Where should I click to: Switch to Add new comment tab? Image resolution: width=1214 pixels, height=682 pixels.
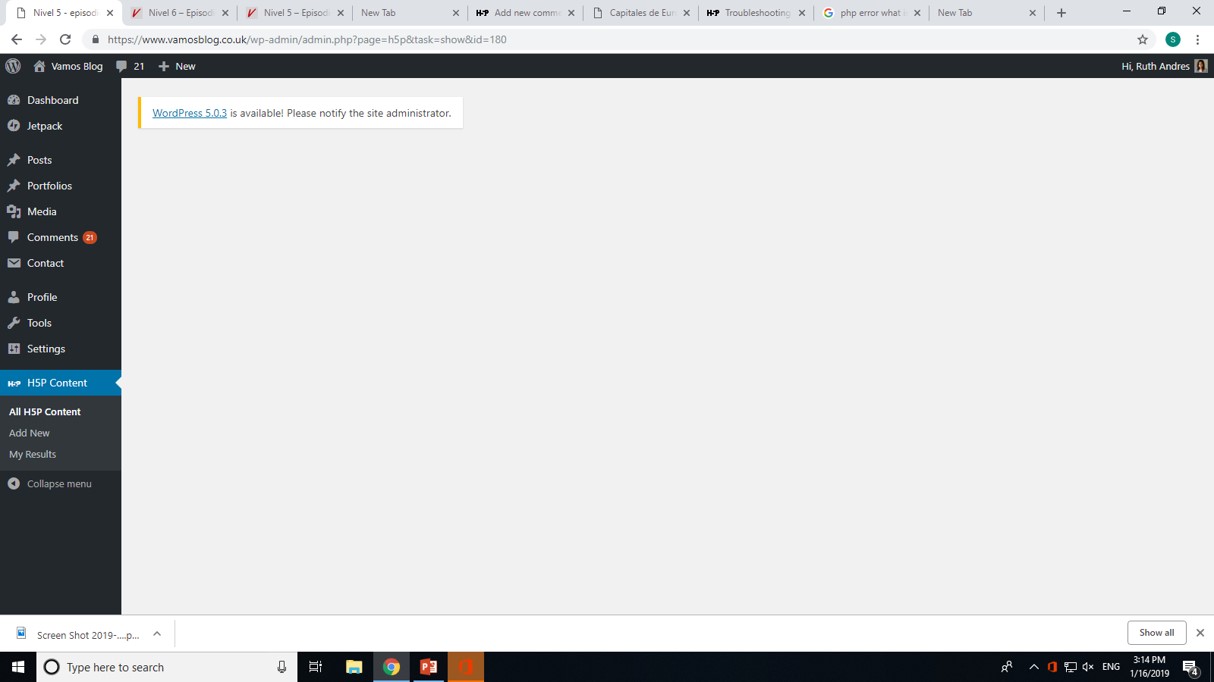point(526,13)
